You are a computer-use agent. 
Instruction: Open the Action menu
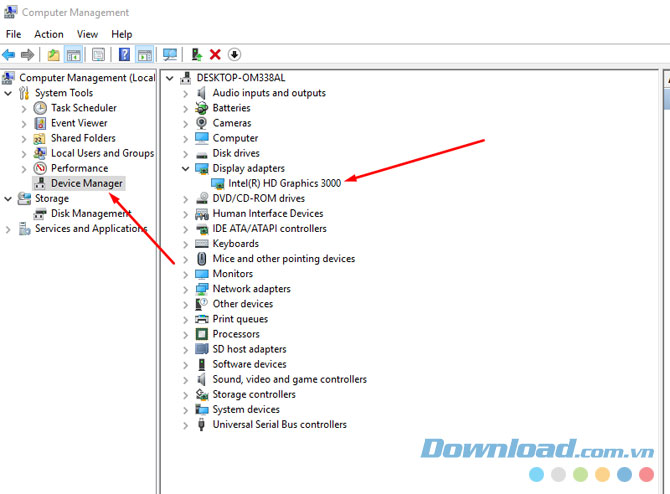(x=48, y=34)
